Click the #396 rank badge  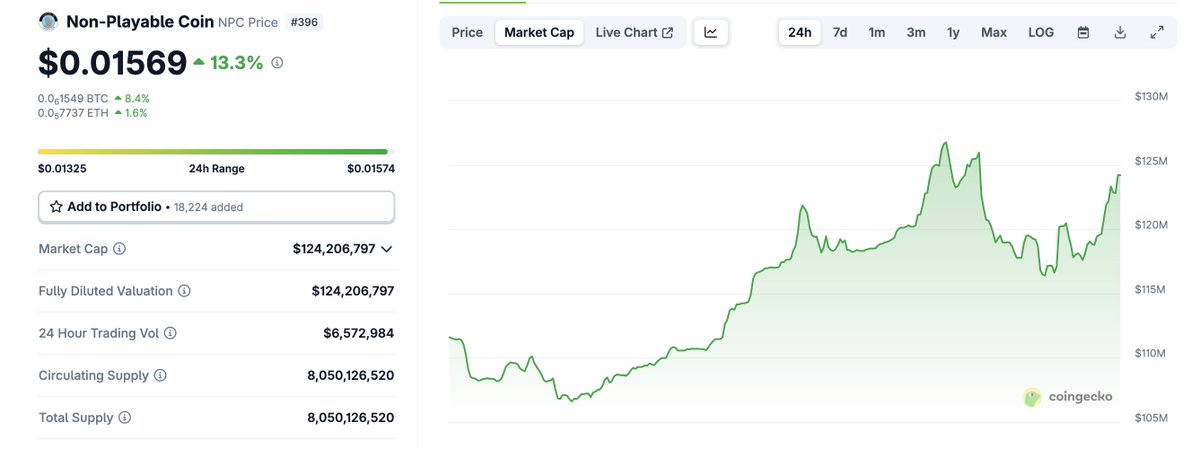tap(306, 22)
